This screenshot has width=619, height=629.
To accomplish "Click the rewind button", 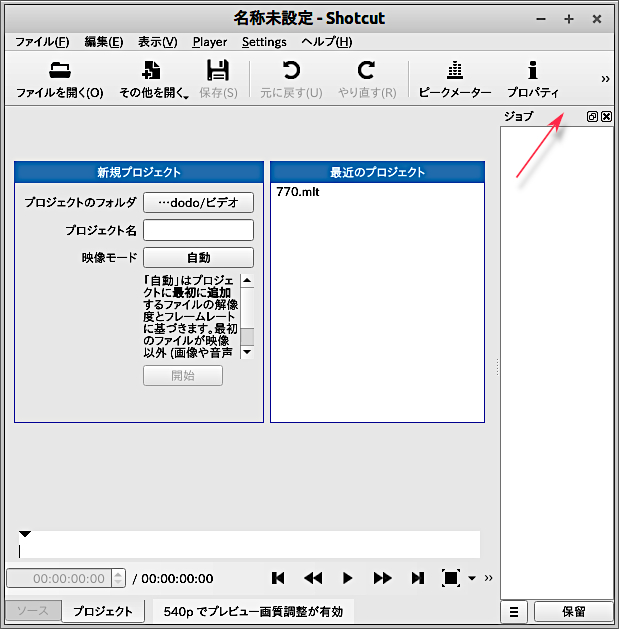I will [x=313, y=578].
